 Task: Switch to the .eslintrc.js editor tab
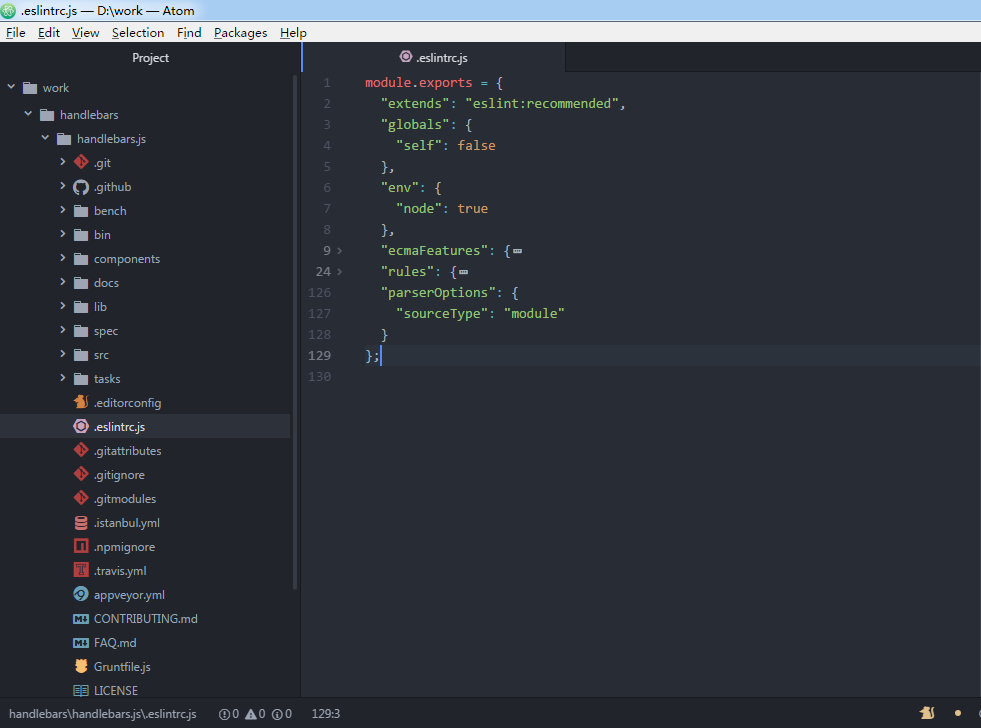pos(434,58)
